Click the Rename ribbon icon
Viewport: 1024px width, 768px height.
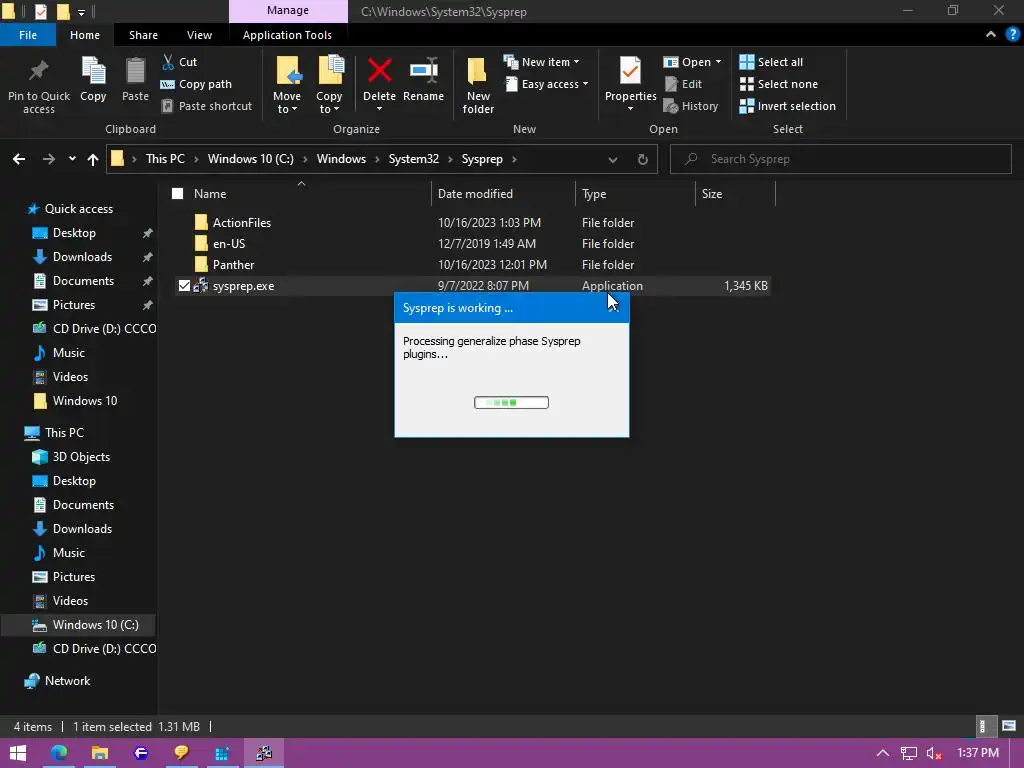tap(423, 71)
